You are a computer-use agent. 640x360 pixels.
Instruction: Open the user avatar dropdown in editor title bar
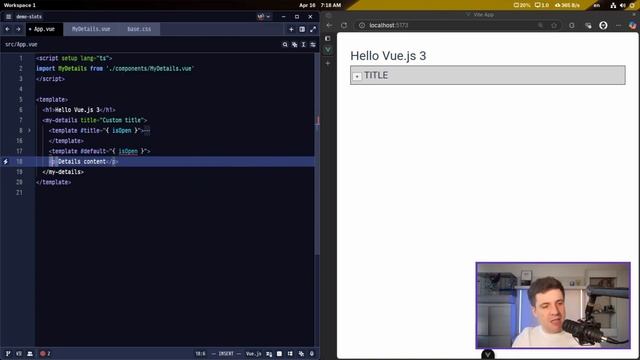pos(263,17)
